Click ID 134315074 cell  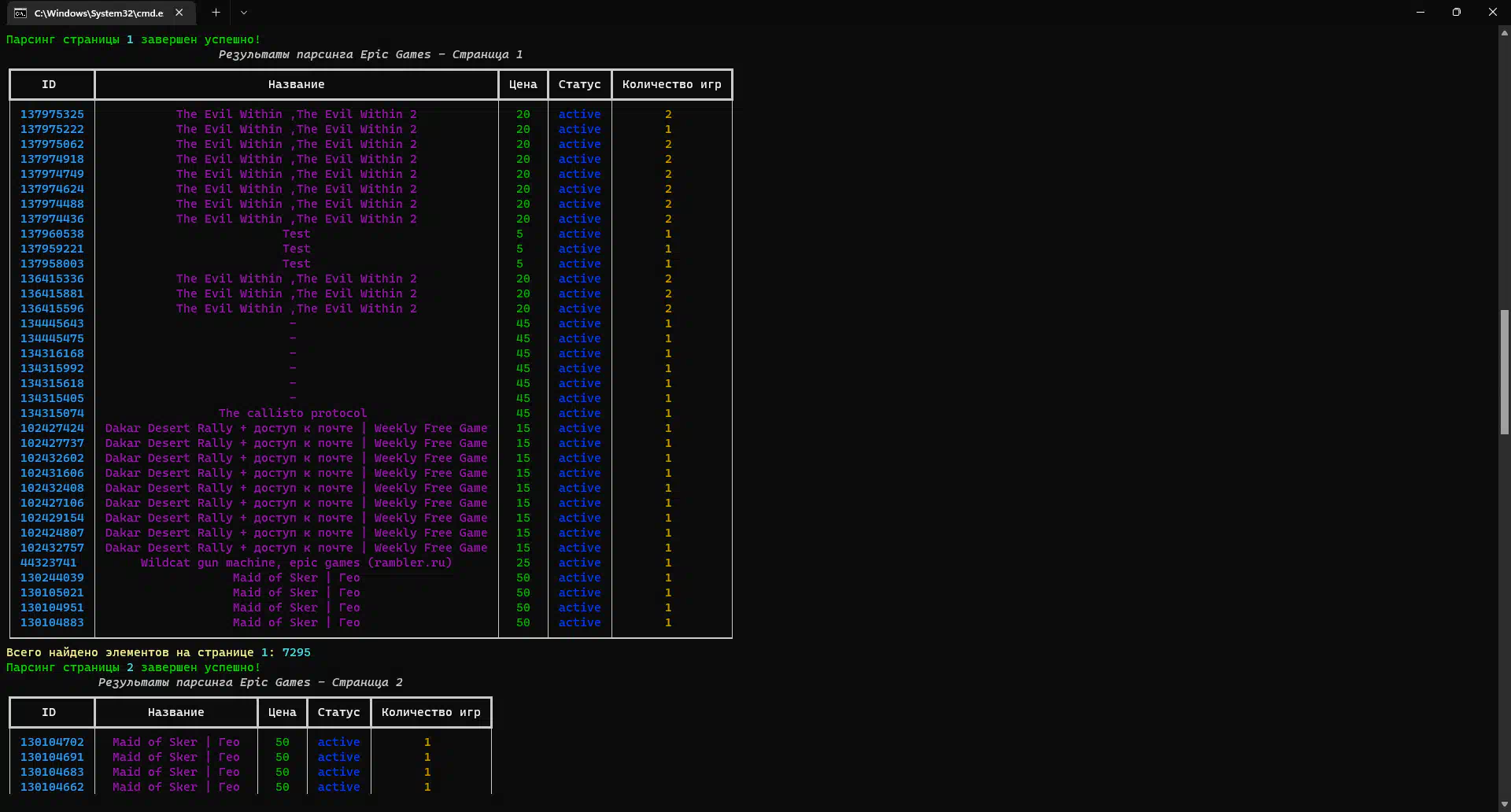tap(52, 413)
